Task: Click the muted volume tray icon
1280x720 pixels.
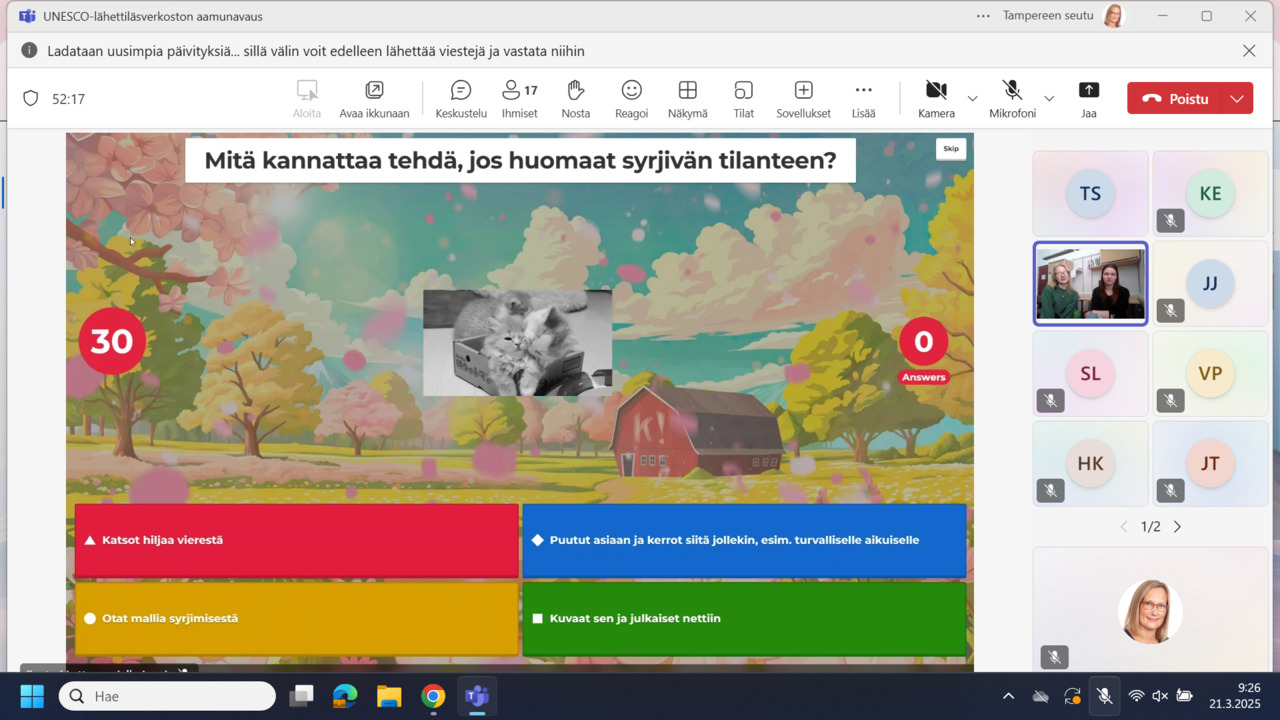Action: (x=1160, y=696)
